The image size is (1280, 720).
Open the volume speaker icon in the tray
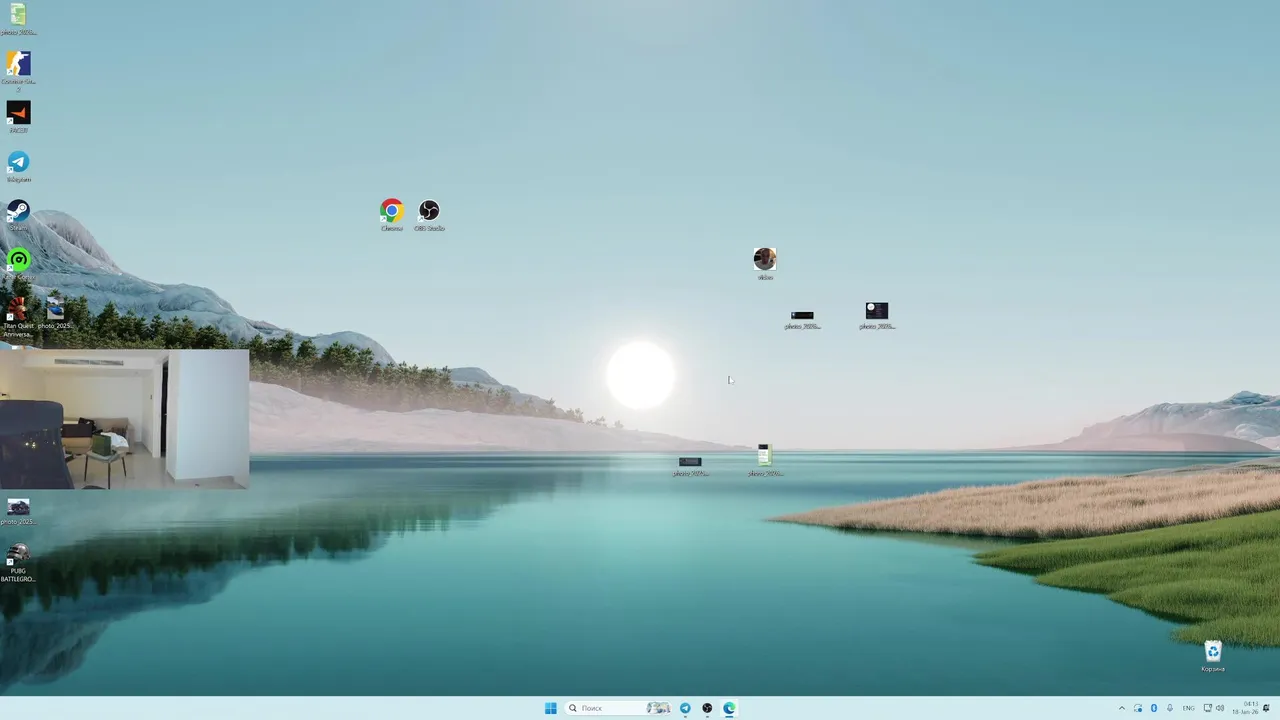tap(1220, 708)
